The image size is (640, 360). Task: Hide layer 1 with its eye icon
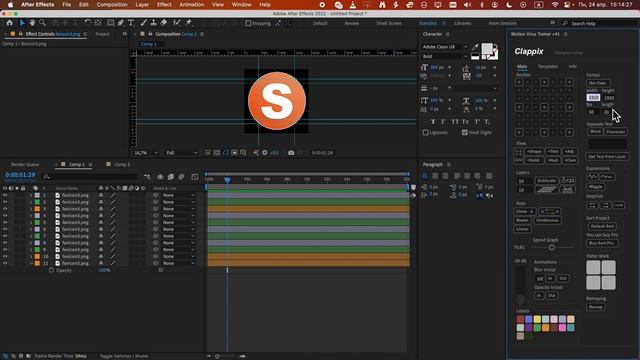pyautogui.click(x=5, y=196)
